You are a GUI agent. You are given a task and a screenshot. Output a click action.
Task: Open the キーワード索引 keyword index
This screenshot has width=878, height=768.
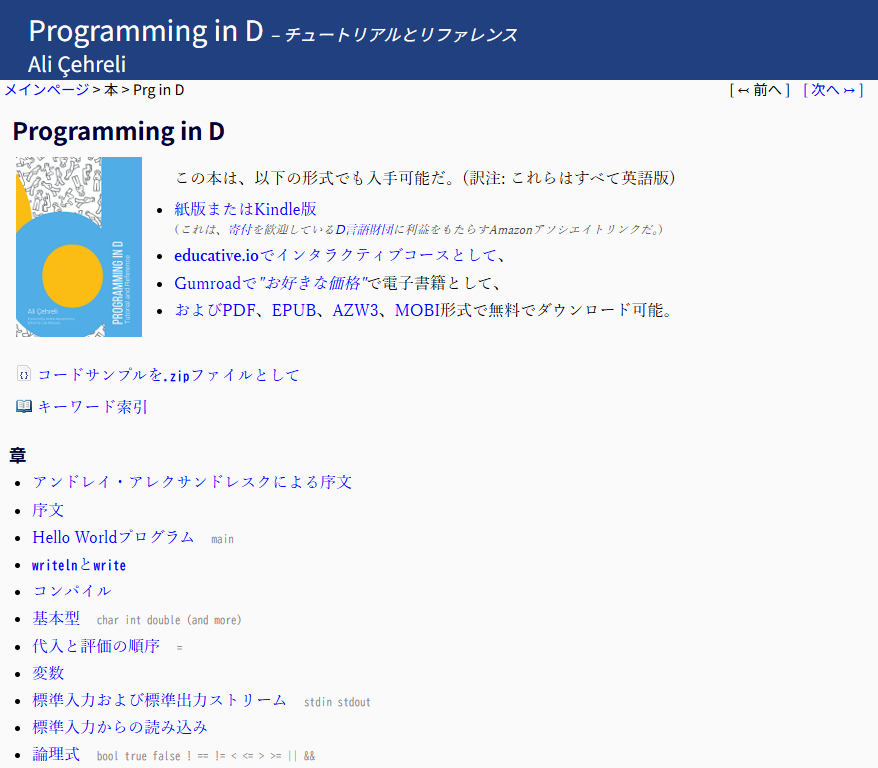pyautogui.click(x=93, y=406)
